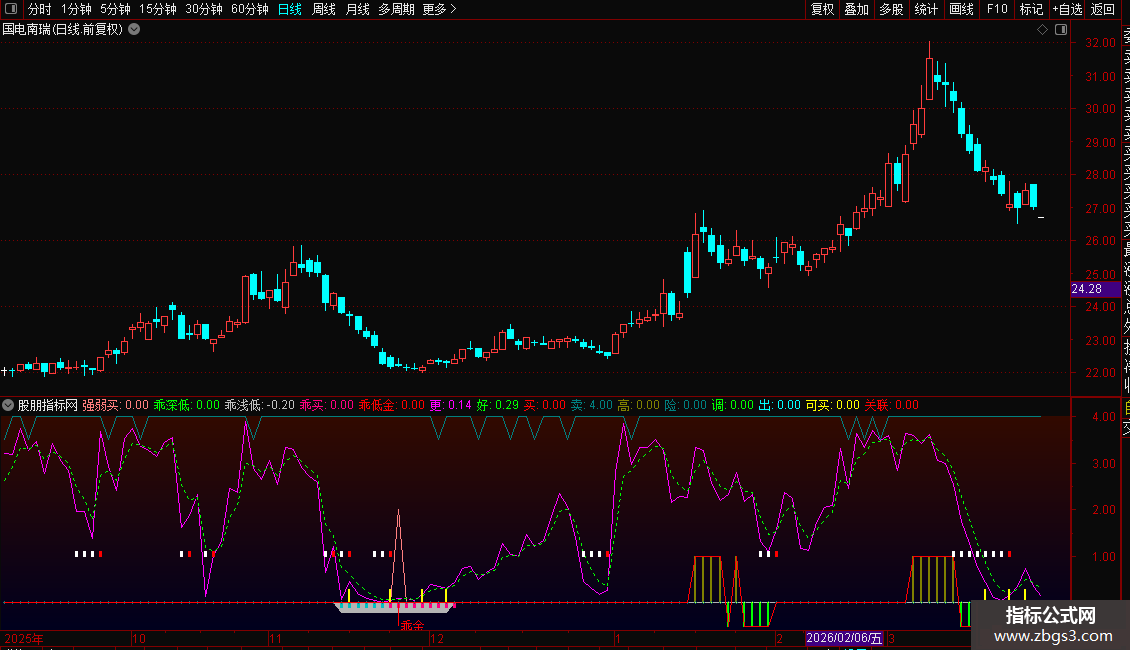Toggle 复权 price adjustment

coord(822,9)
